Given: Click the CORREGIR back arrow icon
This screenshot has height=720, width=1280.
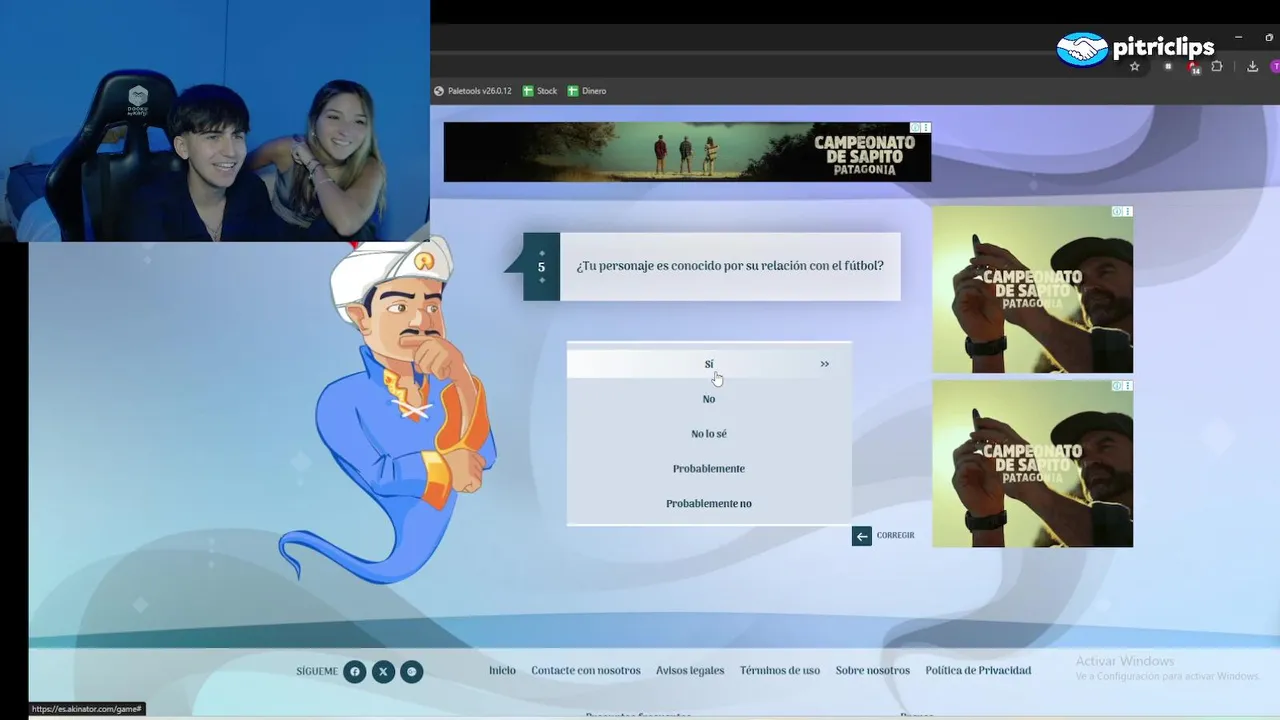Looking at the screenshot, I should pyautogui.click(x=862, y=536).
